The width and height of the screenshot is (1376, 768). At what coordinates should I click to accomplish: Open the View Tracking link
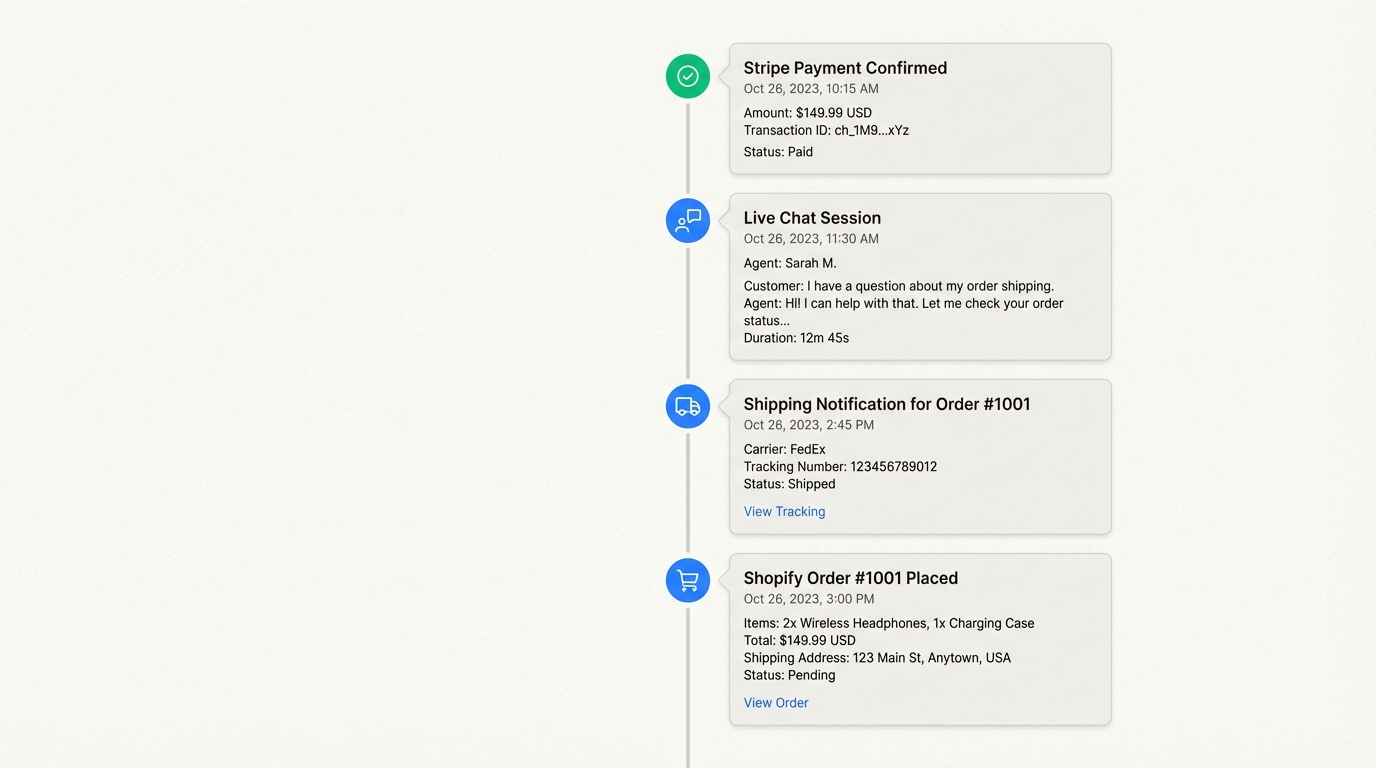[784, 511]
